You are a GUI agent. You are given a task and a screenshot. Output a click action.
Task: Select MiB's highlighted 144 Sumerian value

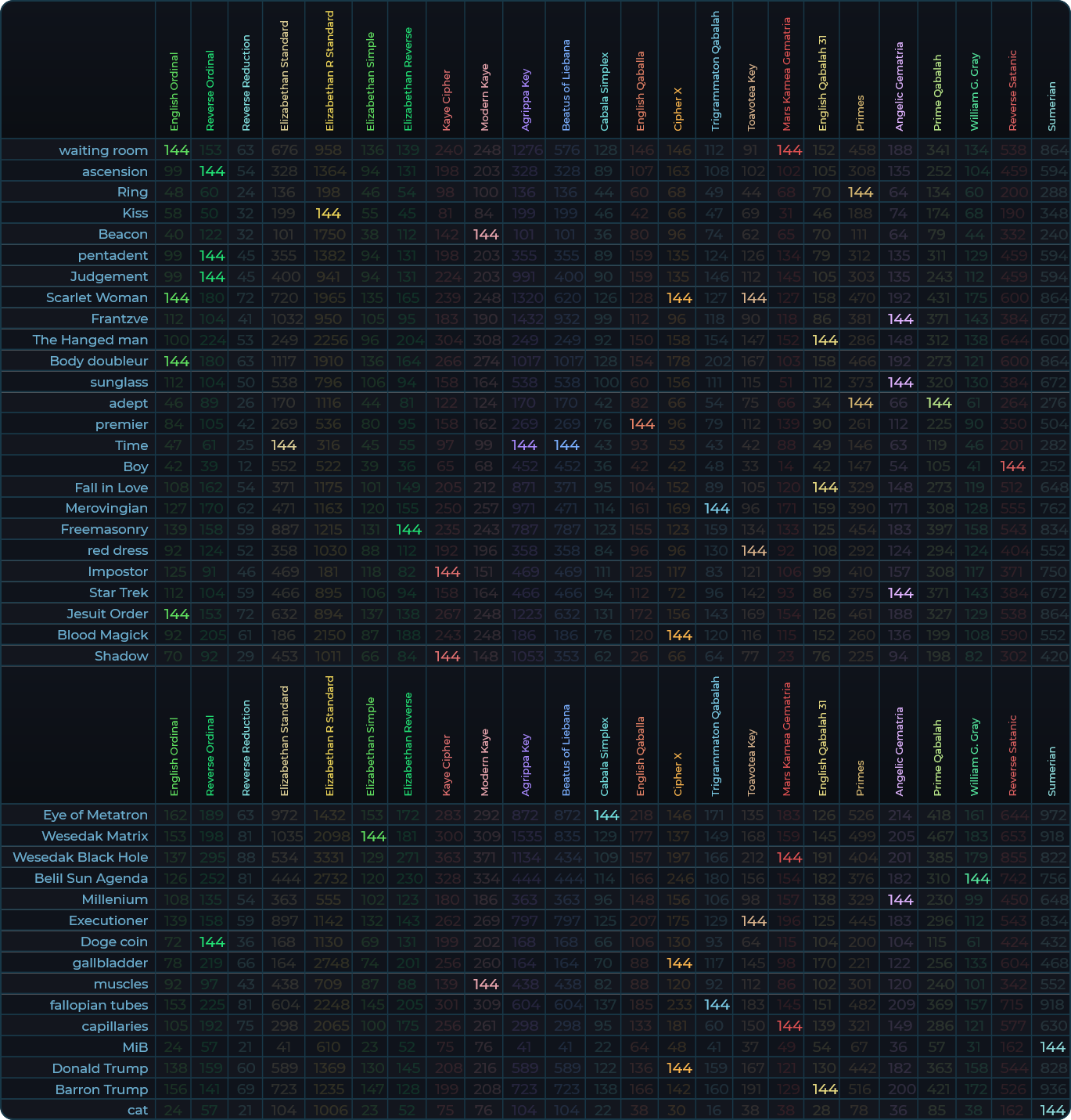pyautogui.click(x=1052, y=1047)
